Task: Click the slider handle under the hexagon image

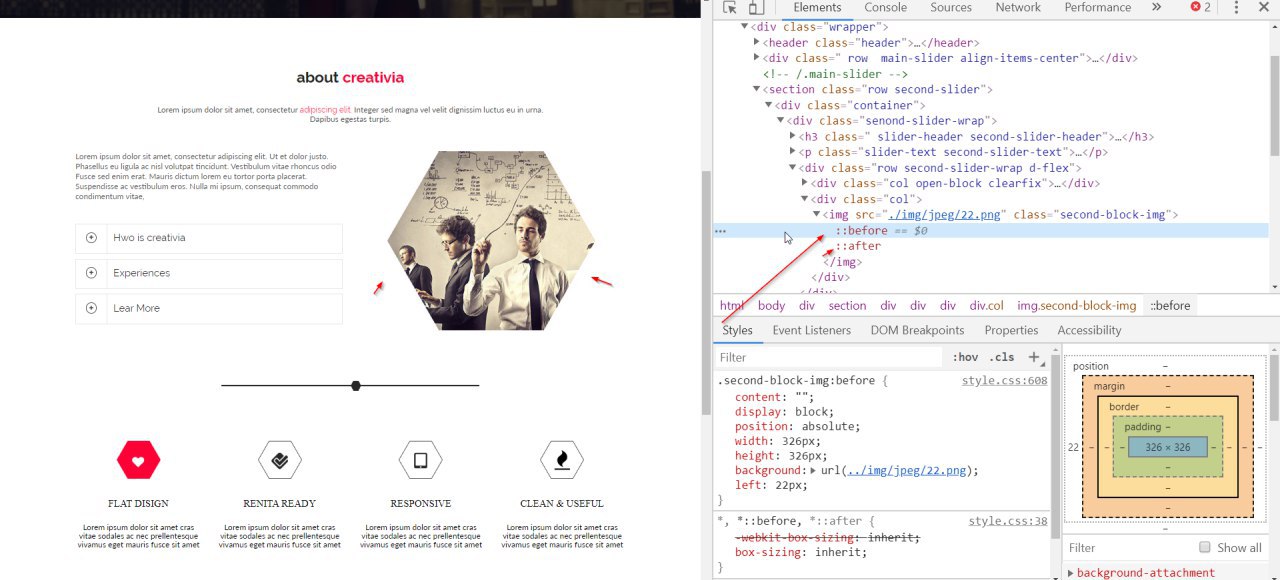Action: pos(356,386)
